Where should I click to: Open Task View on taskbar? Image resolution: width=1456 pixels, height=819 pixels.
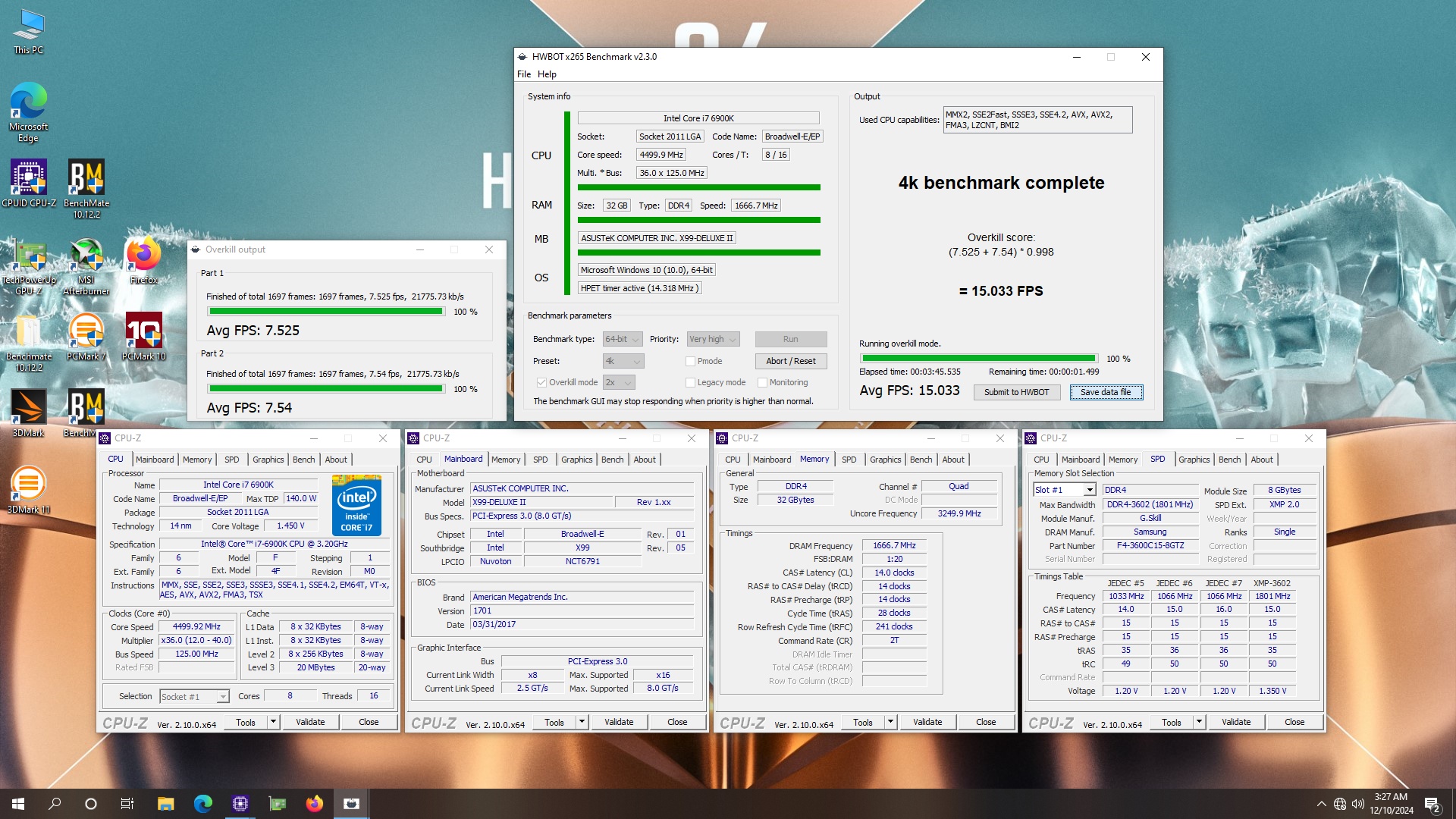[127, 804]
